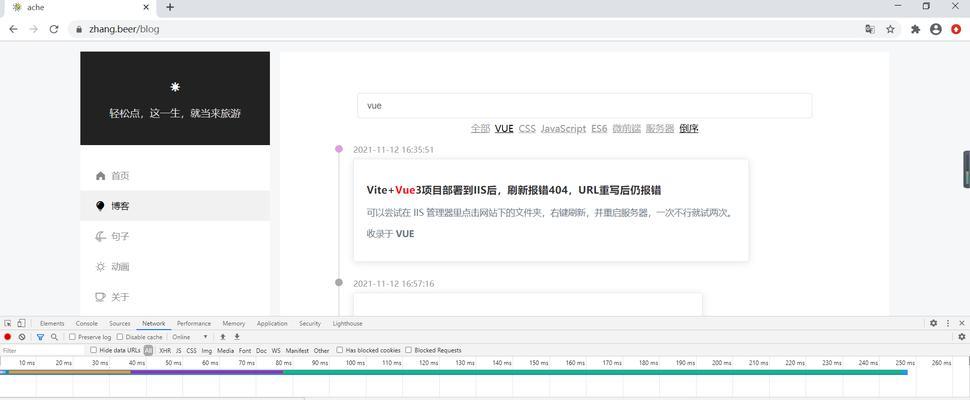Check Has blocked cookies
This screenshot has height=400, width=970.
click(x=340, y=350)
